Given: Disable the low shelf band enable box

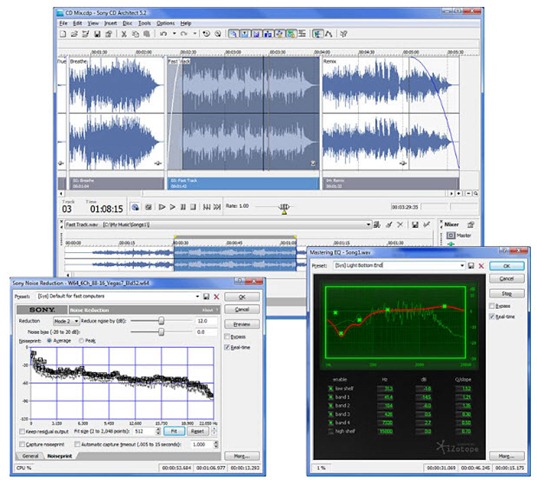Looking at the screenshot, I should coord(330,389).
